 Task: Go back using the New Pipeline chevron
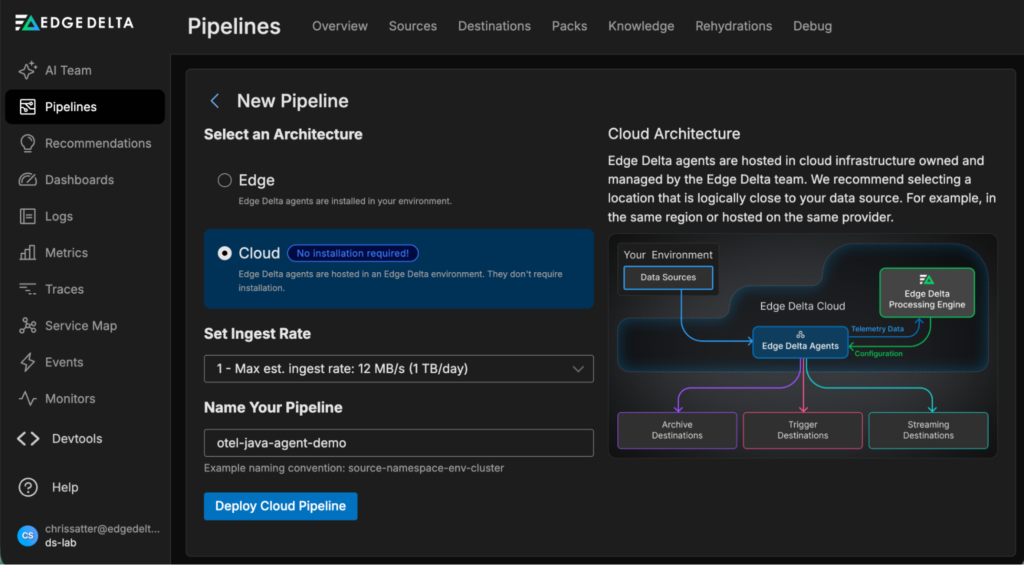214,101
